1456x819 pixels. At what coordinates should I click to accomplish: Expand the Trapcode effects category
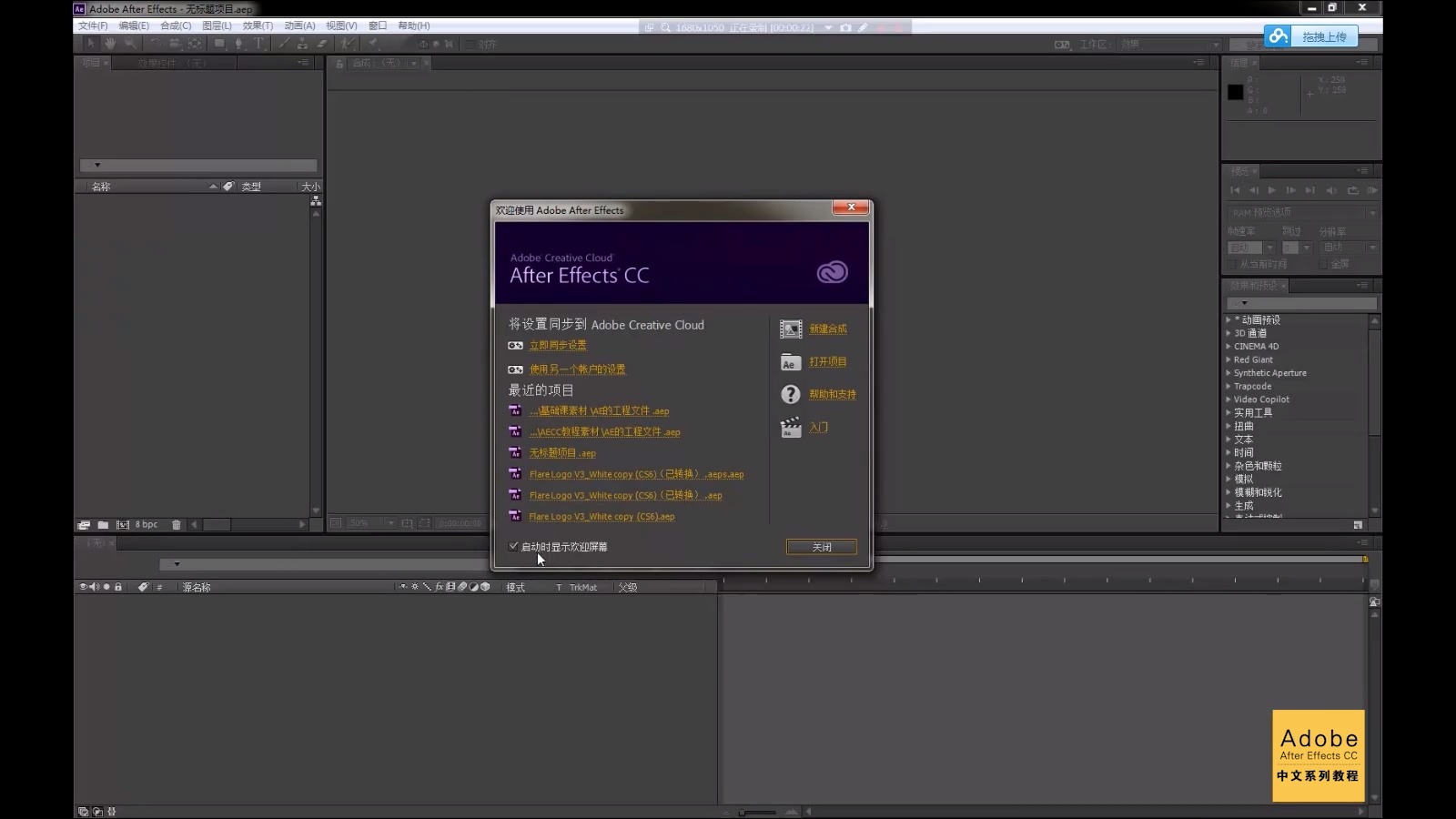coord(1228,386)
